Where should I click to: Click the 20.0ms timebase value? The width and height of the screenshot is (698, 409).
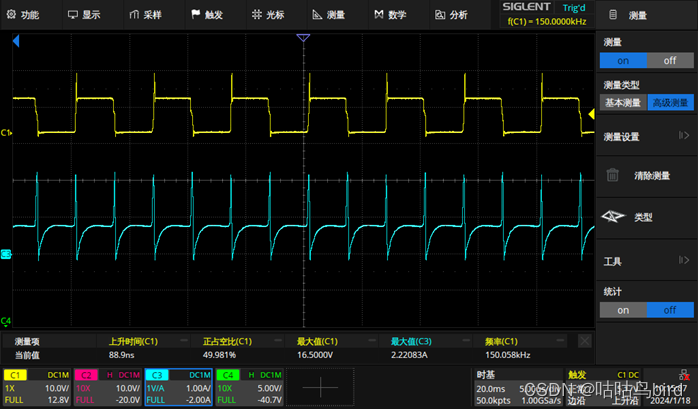[x=491, y=389]
